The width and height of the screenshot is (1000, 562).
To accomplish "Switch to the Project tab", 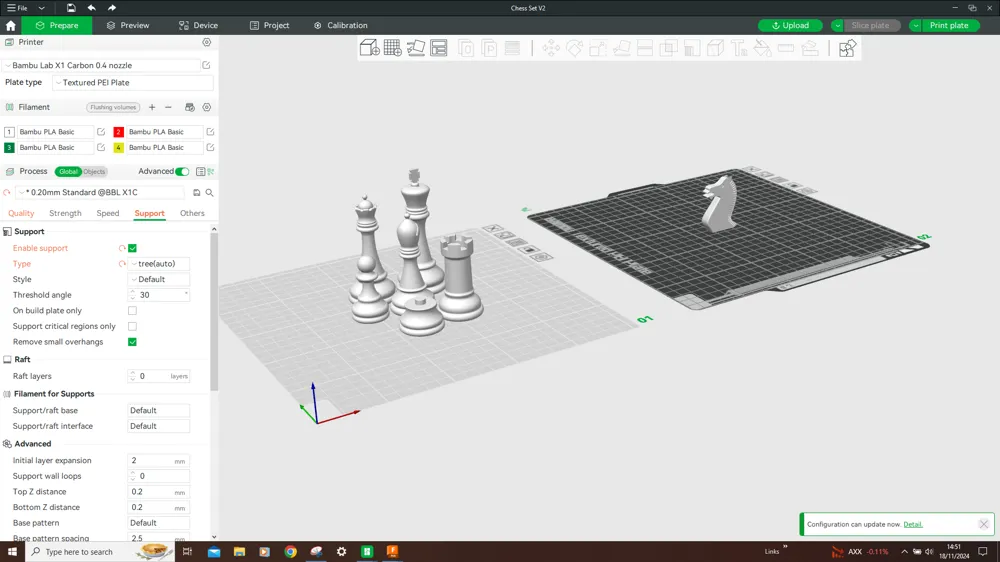I will click(x=269, y=26).
